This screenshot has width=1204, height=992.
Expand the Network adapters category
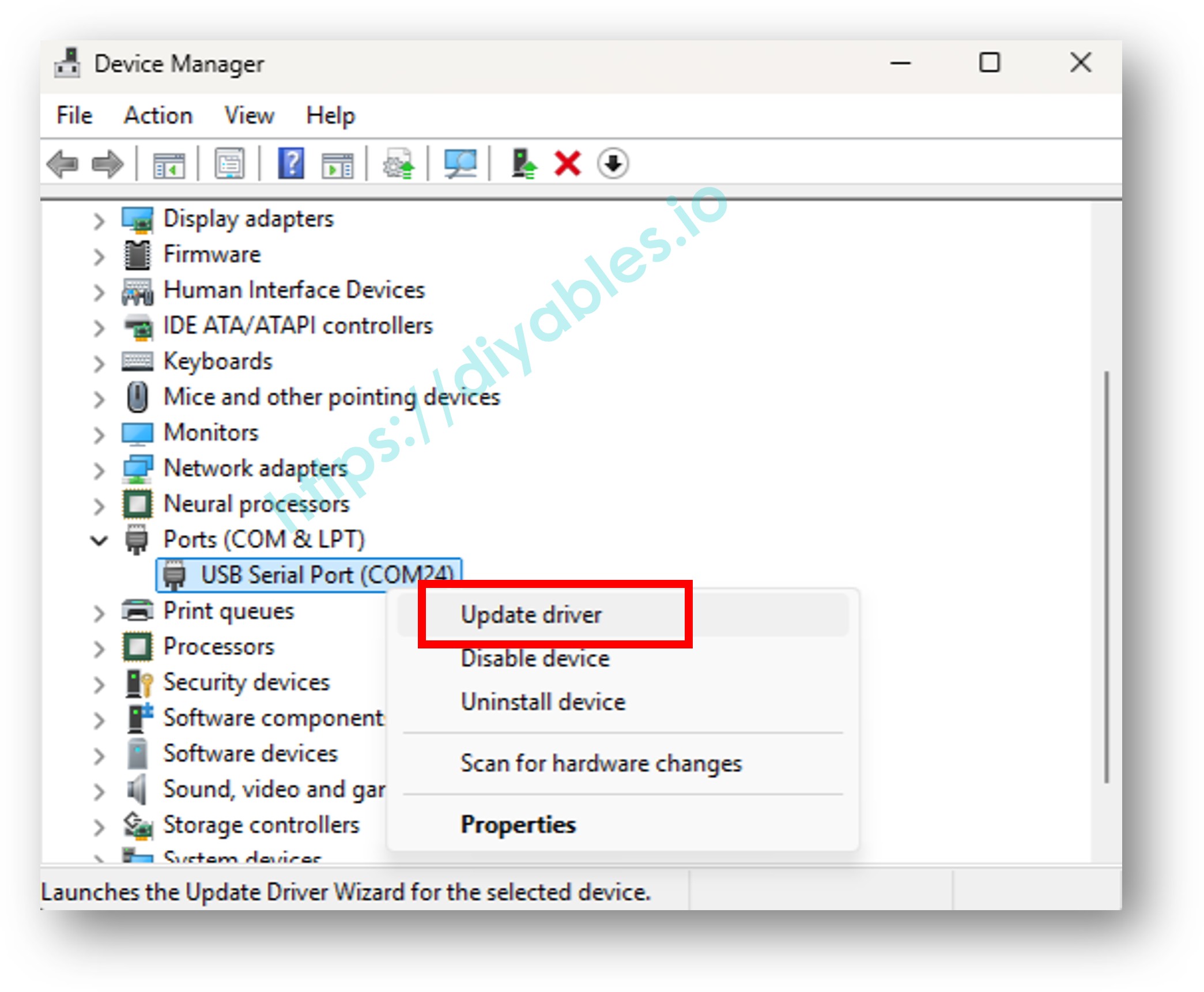point(99,471)
